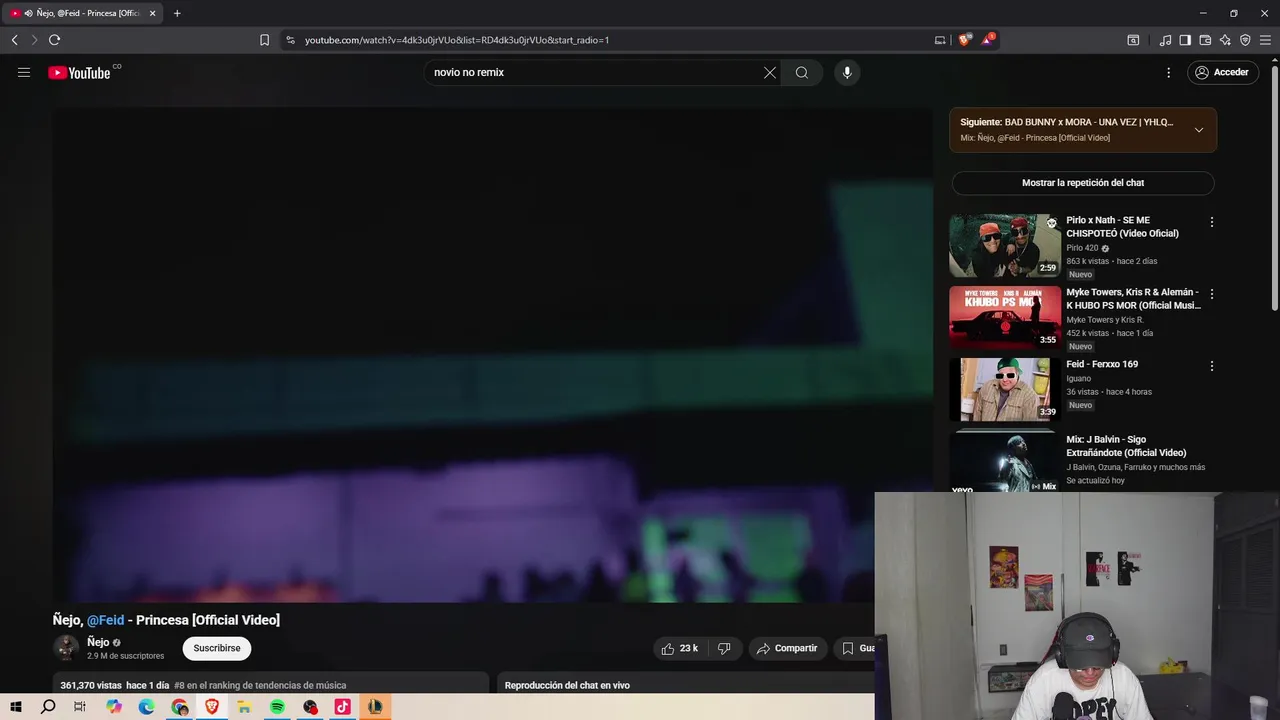Open options for Pirlo x Nath video
Screen dimensions: 1280x720
[x=1211, y=222]
